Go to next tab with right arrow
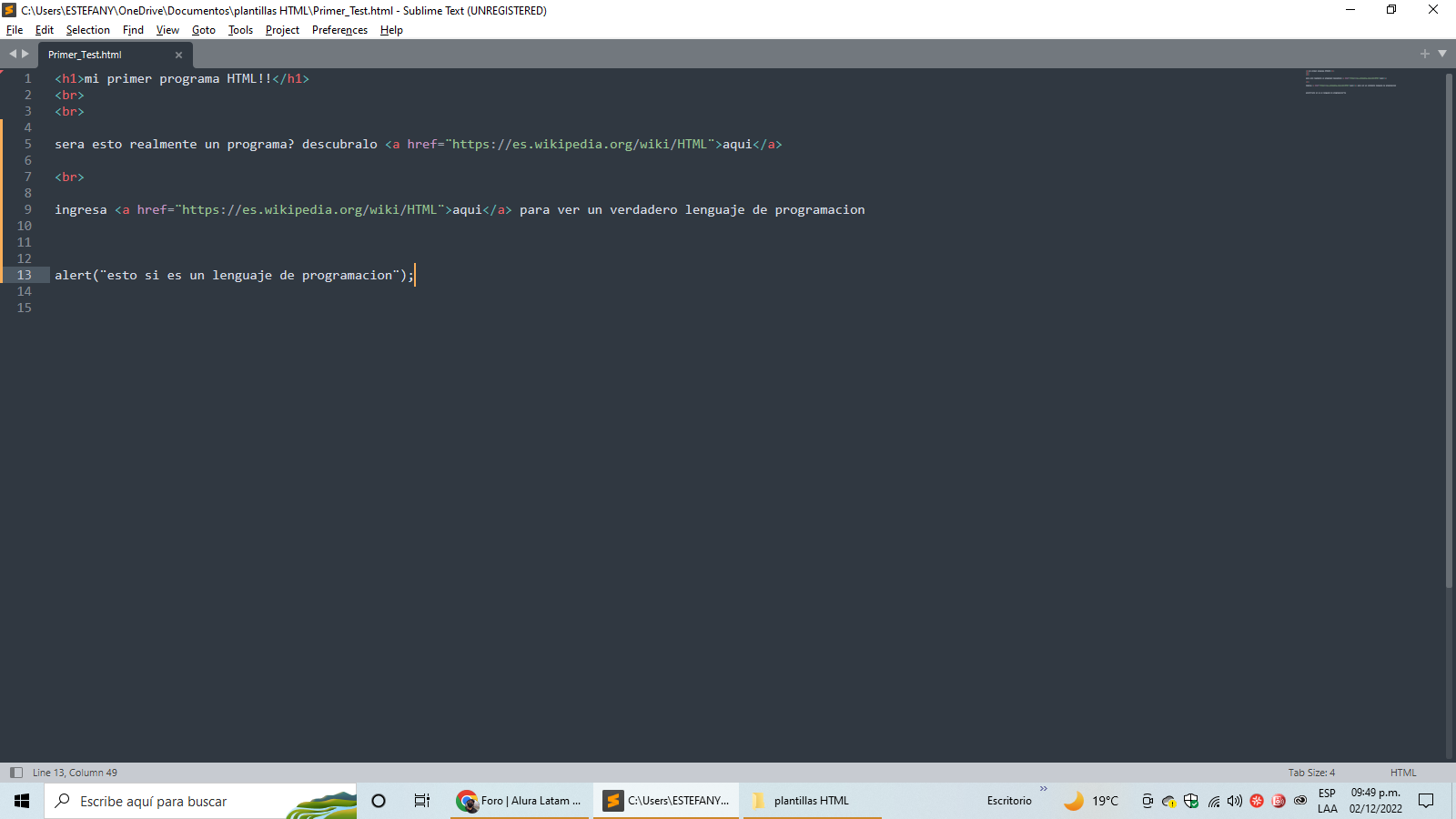 25,54
